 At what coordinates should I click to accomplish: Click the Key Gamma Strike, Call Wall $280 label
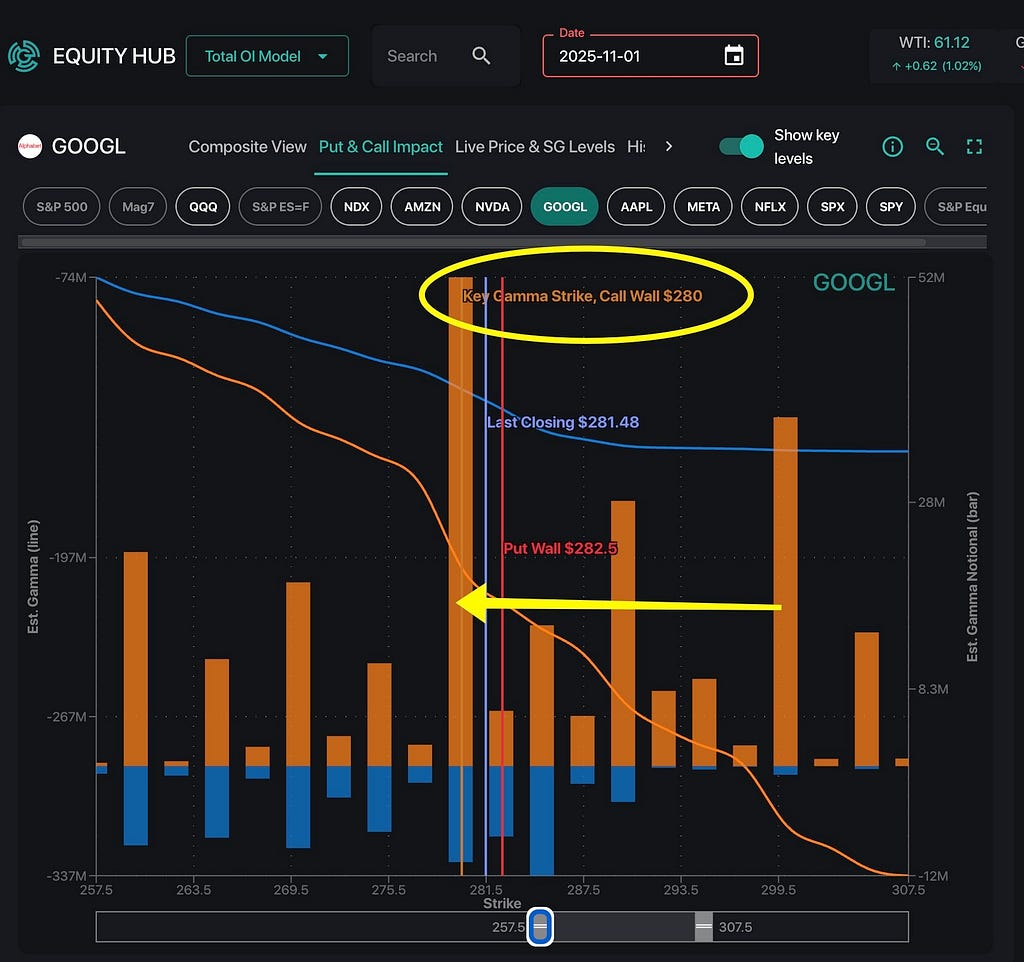click(583, 296)
